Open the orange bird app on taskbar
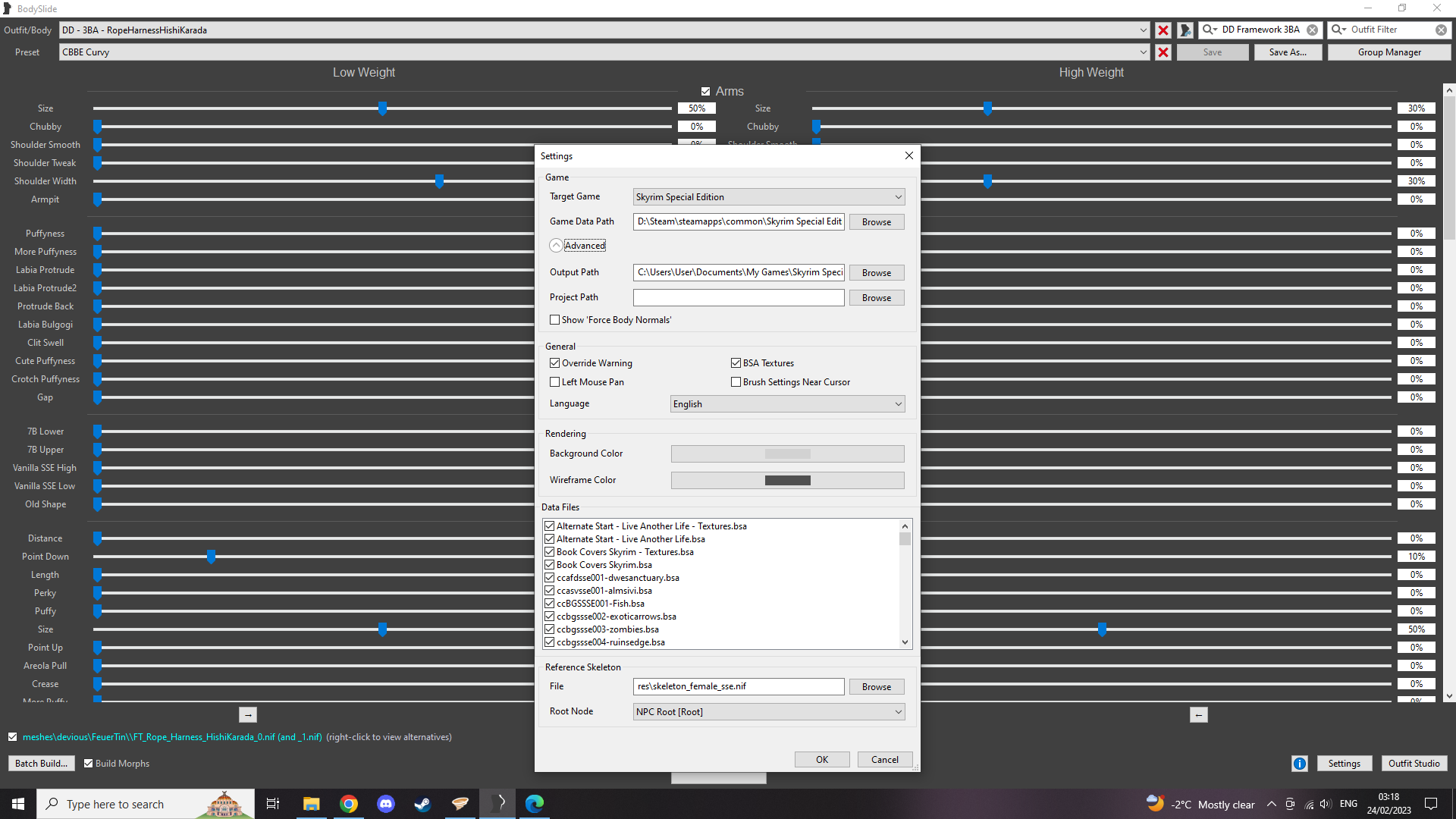This screenshot has width=1456, height=819. click(460, 804)
